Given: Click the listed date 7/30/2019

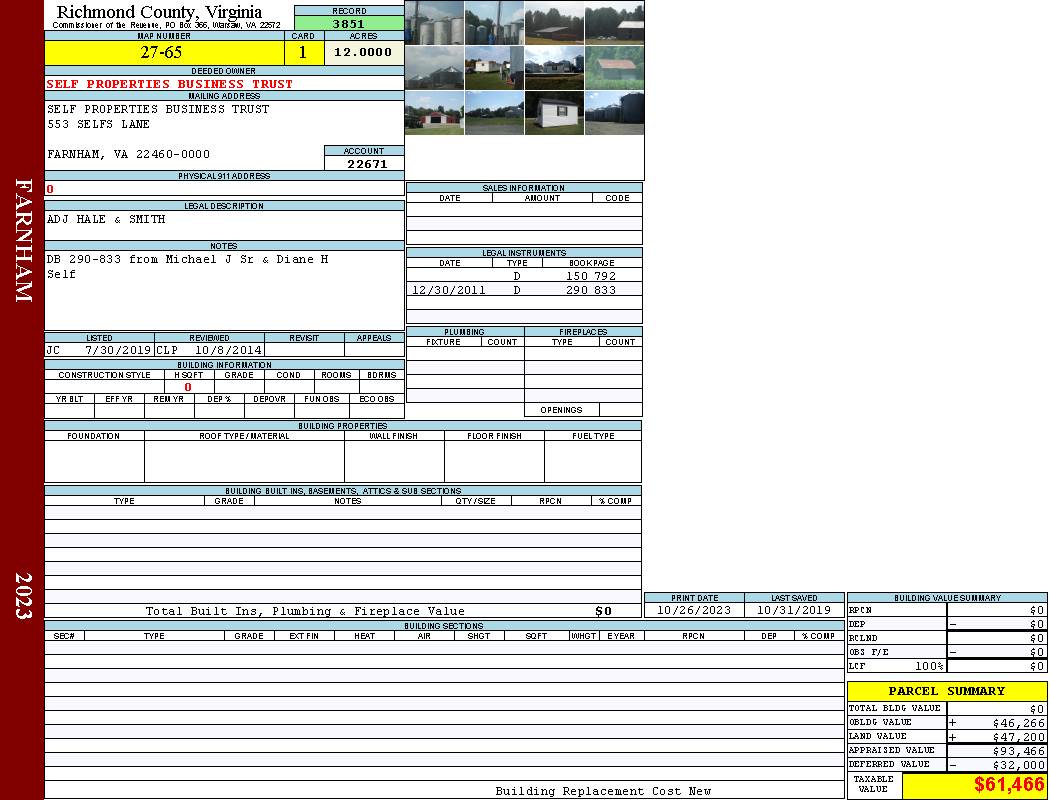Looking at the screenshot, I should point(118,350).
